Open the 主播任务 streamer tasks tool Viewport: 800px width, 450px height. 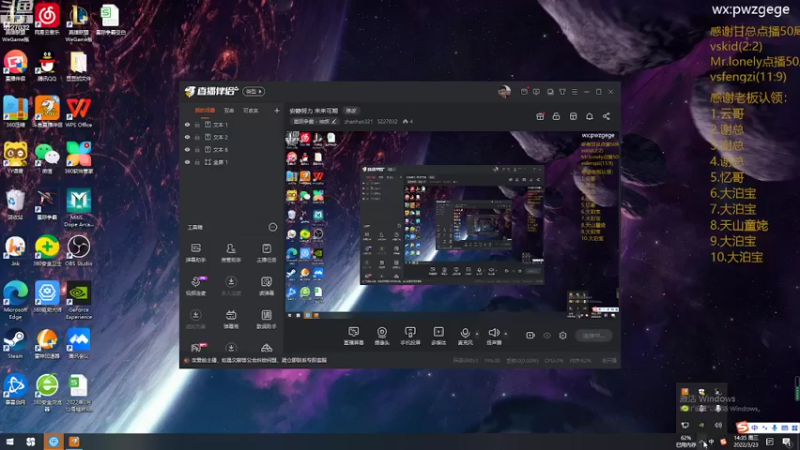coord(266,253)
